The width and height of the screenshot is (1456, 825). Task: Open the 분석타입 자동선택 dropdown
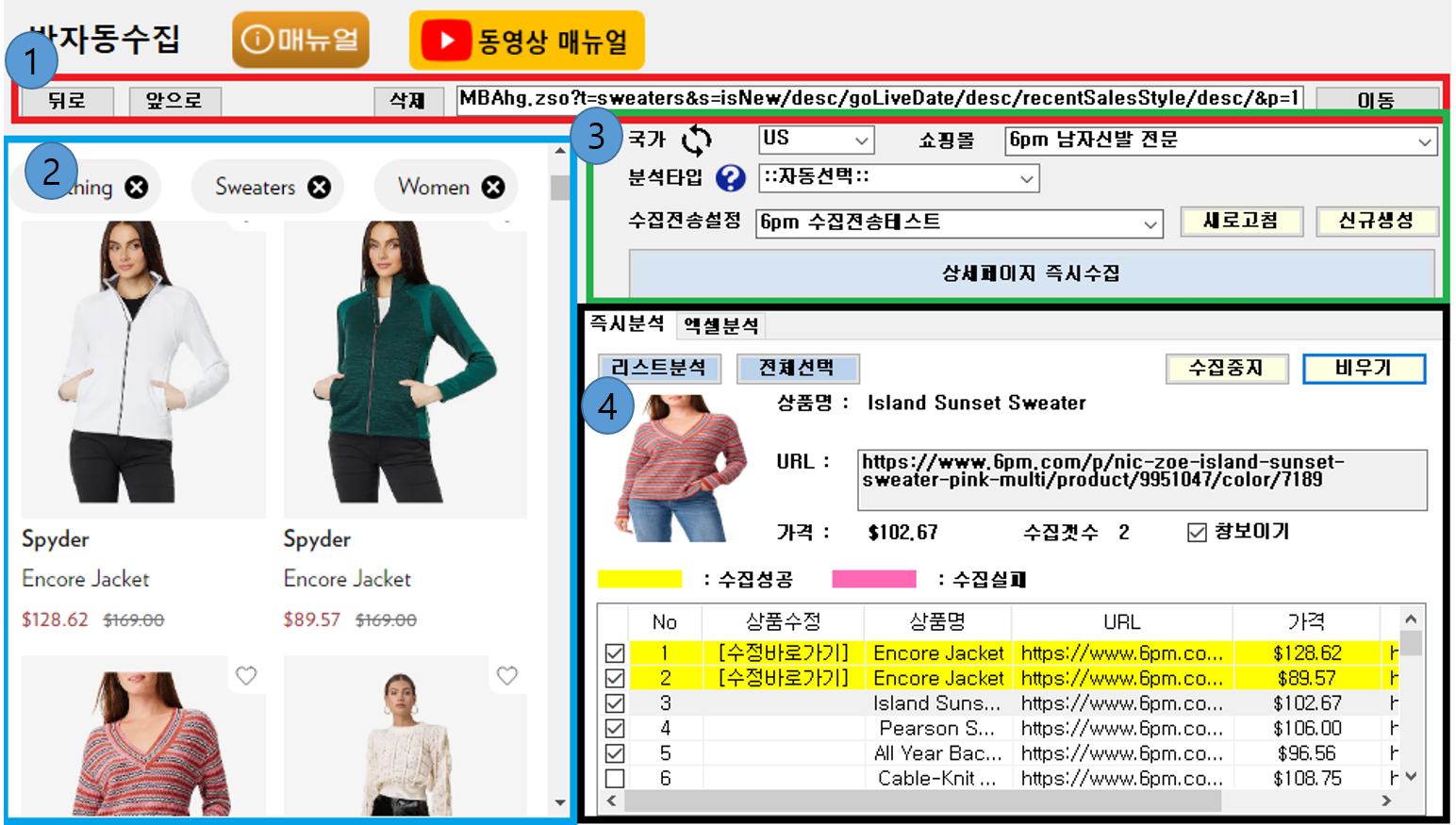pos(898,178)
